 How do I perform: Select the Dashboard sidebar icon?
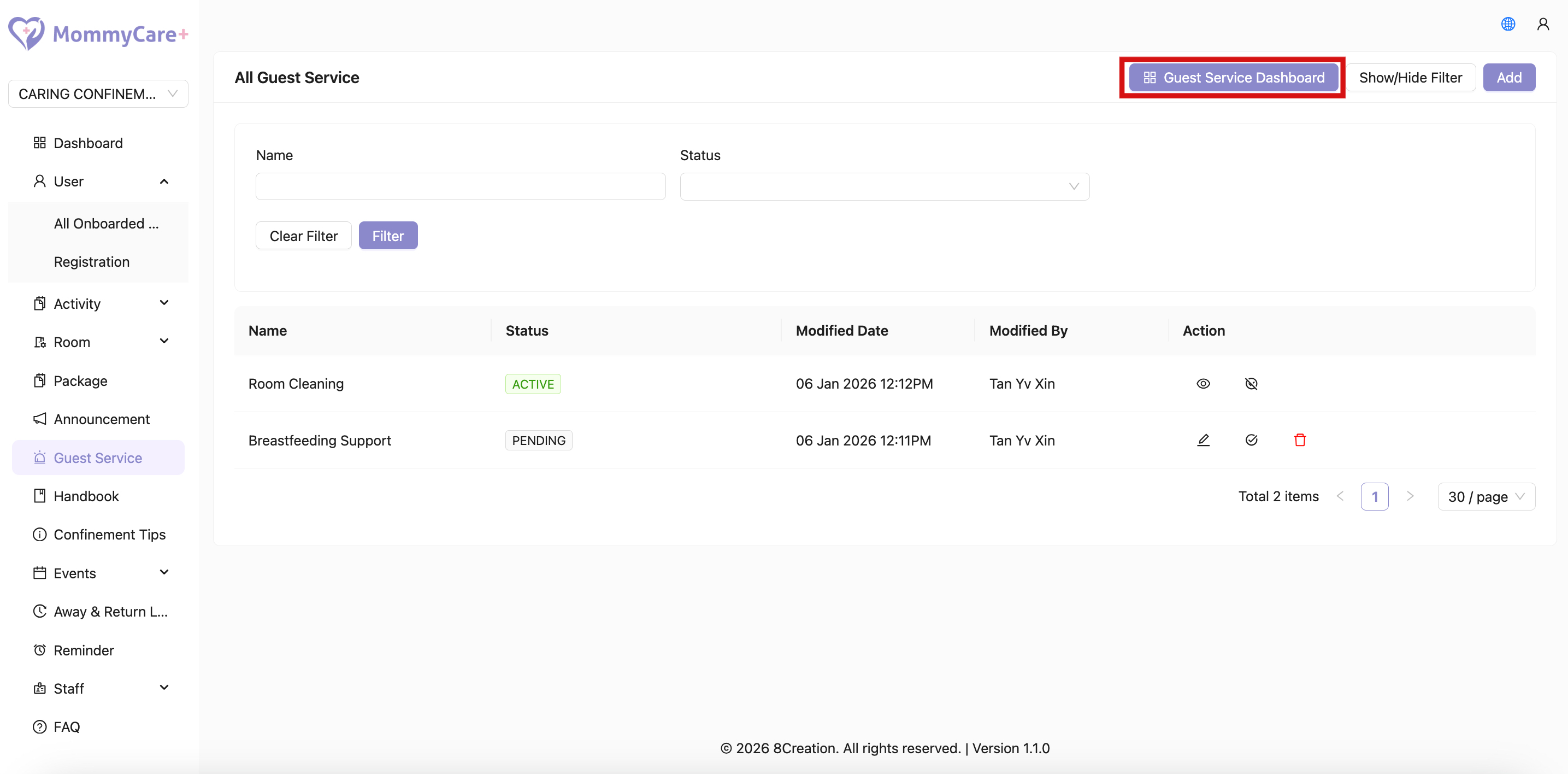[x=39, y=143]
